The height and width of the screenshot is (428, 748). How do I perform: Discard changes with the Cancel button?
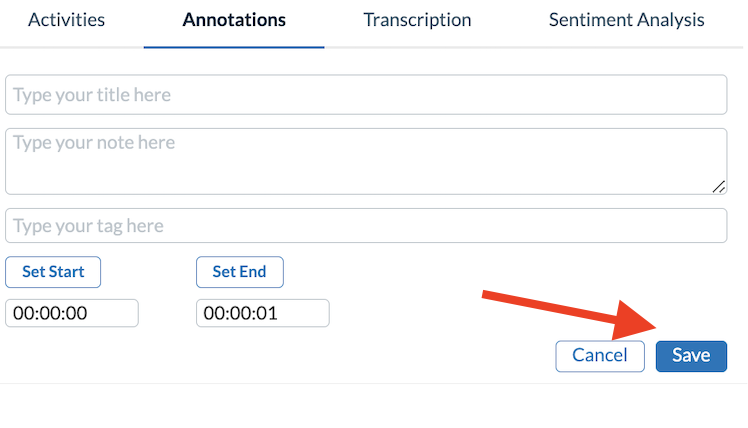pos(600,355)
